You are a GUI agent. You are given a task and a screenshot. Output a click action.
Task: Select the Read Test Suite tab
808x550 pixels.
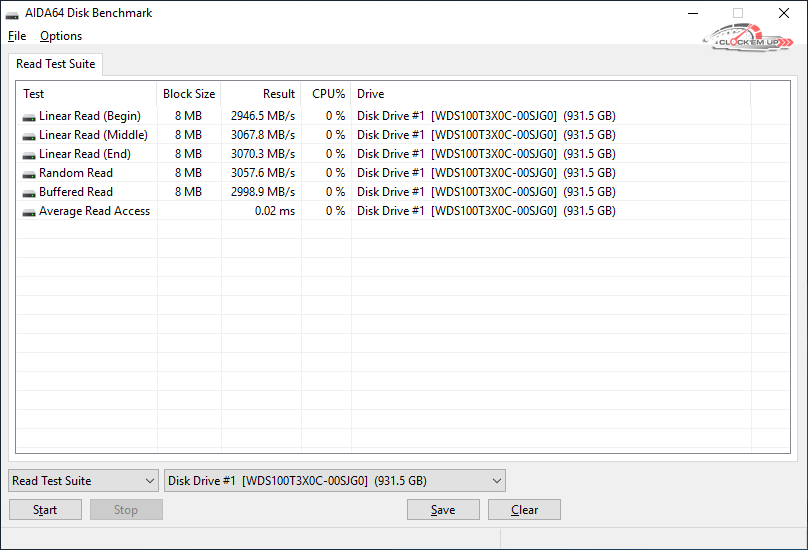56,64
